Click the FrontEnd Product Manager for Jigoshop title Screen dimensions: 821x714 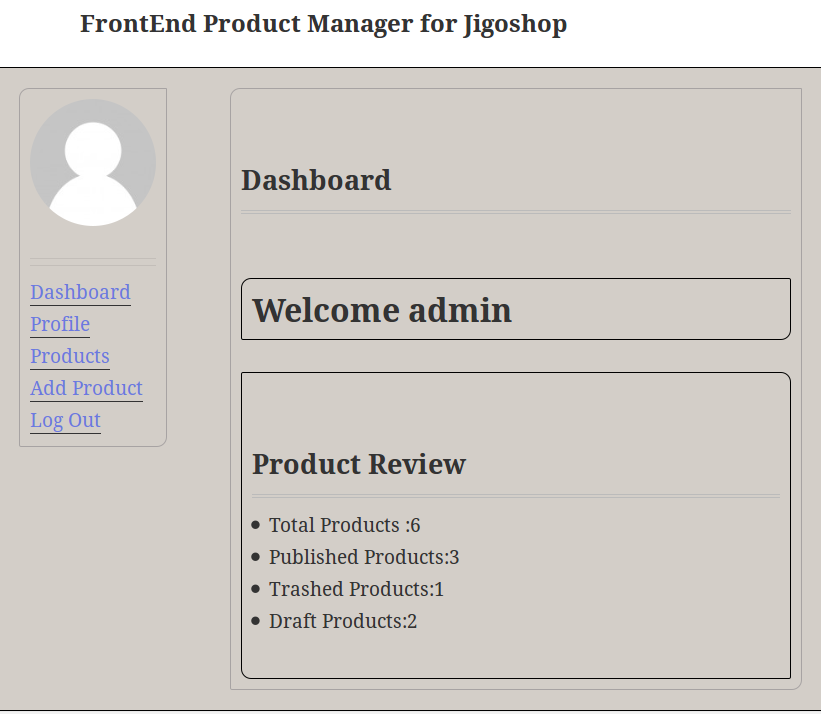pos(323,24)
